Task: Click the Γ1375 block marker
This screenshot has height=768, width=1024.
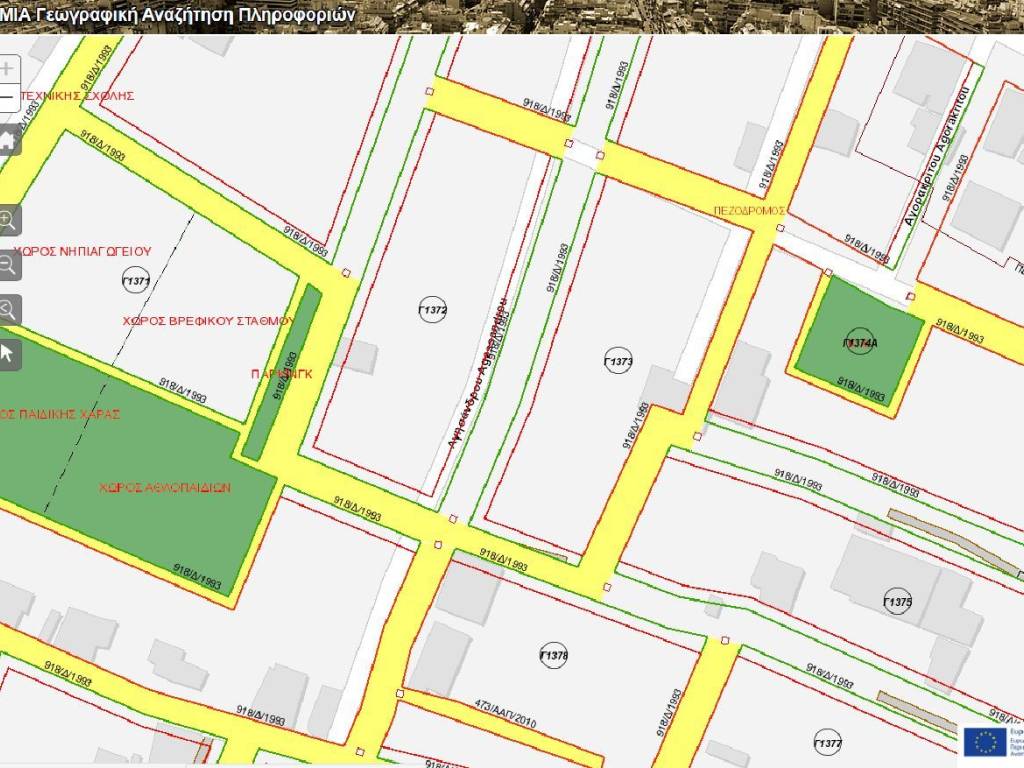Action: click(898, 602)
